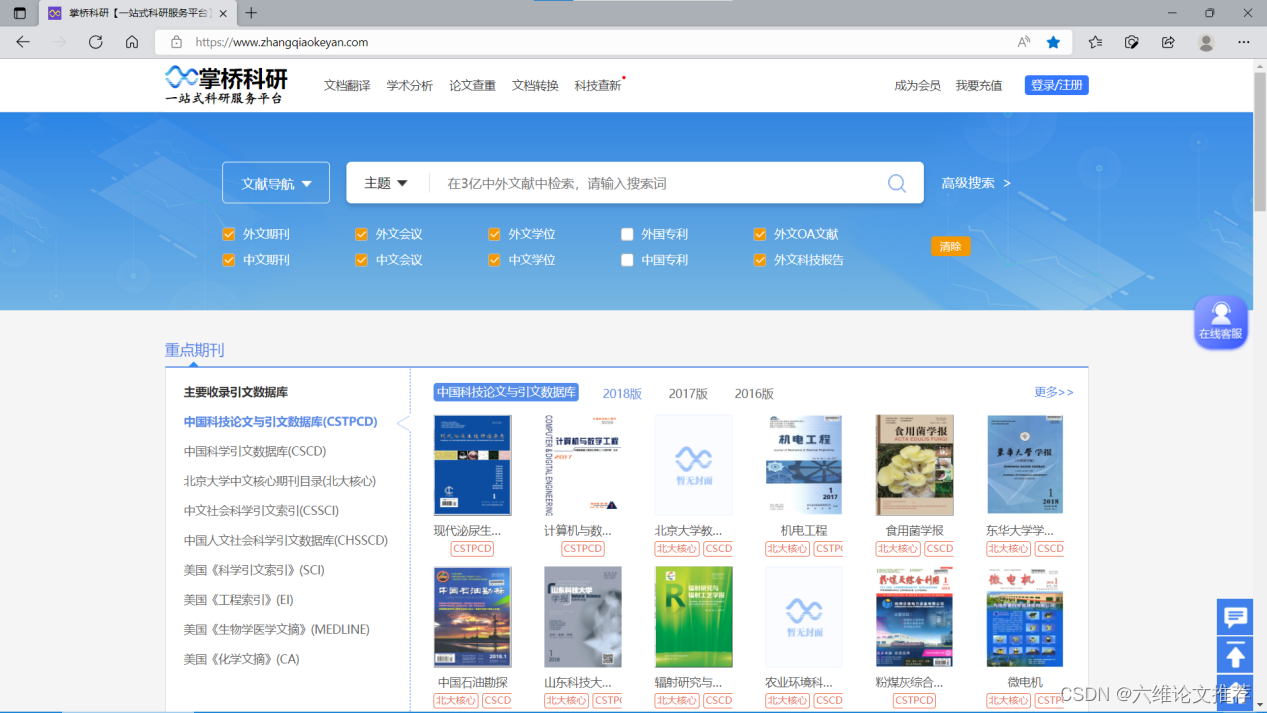Click the 我要充值 link

coord(978,85)
